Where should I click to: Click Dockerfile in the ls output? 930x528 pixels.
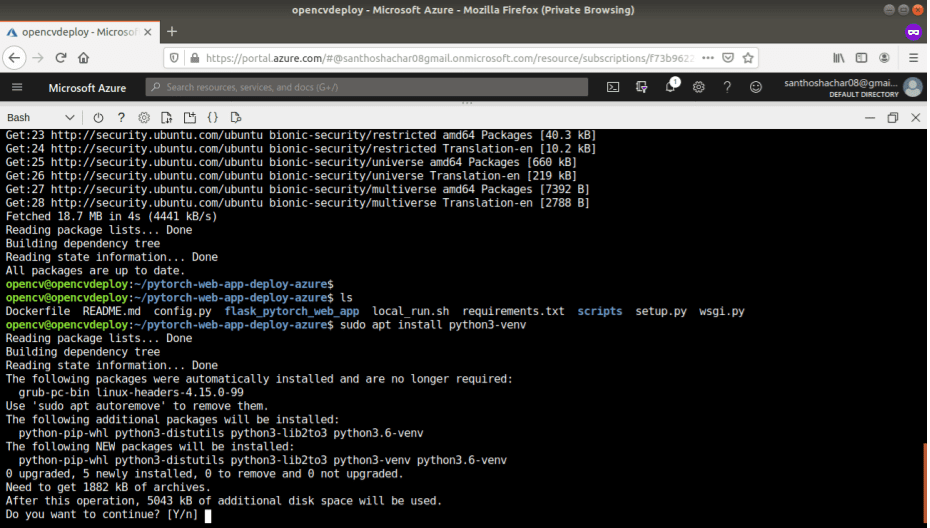(x=37, y=311)
